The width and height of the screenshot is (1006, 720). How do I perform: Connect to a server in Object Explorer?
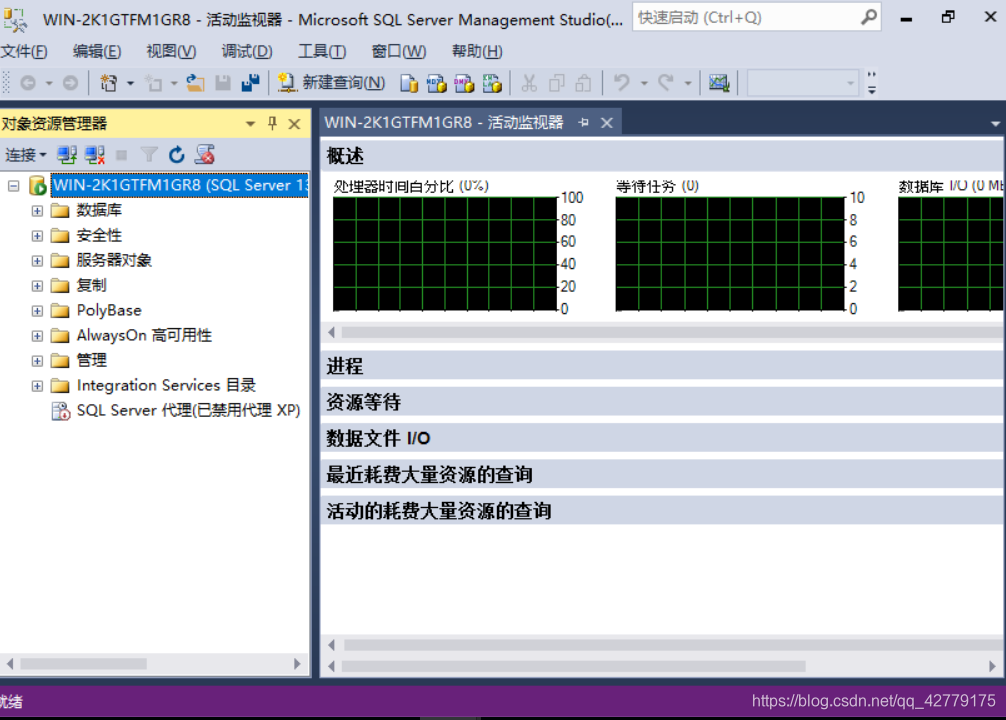(x=66, y=154)
